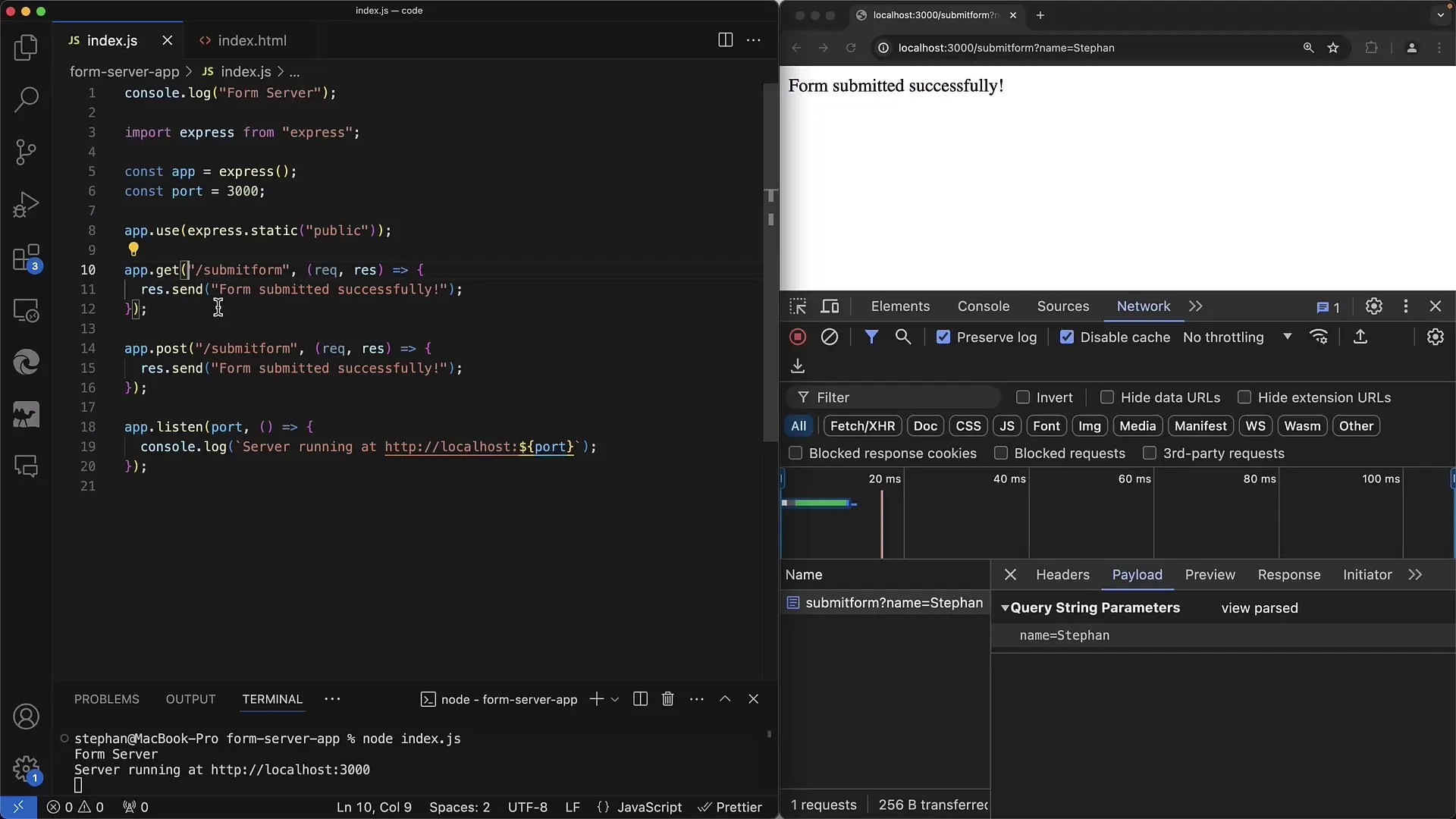Click the Console panel icon in DevTools
This screenshot has width=1456, height=819.
click(x=983, y=306)
